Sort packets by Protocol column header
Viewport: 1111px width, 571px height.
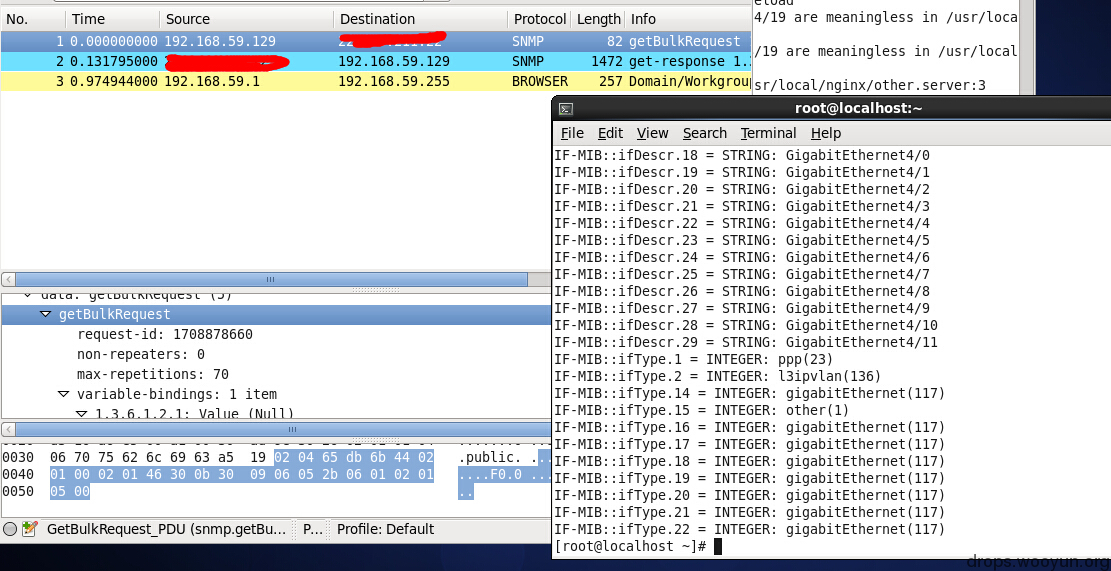point(540,19)
